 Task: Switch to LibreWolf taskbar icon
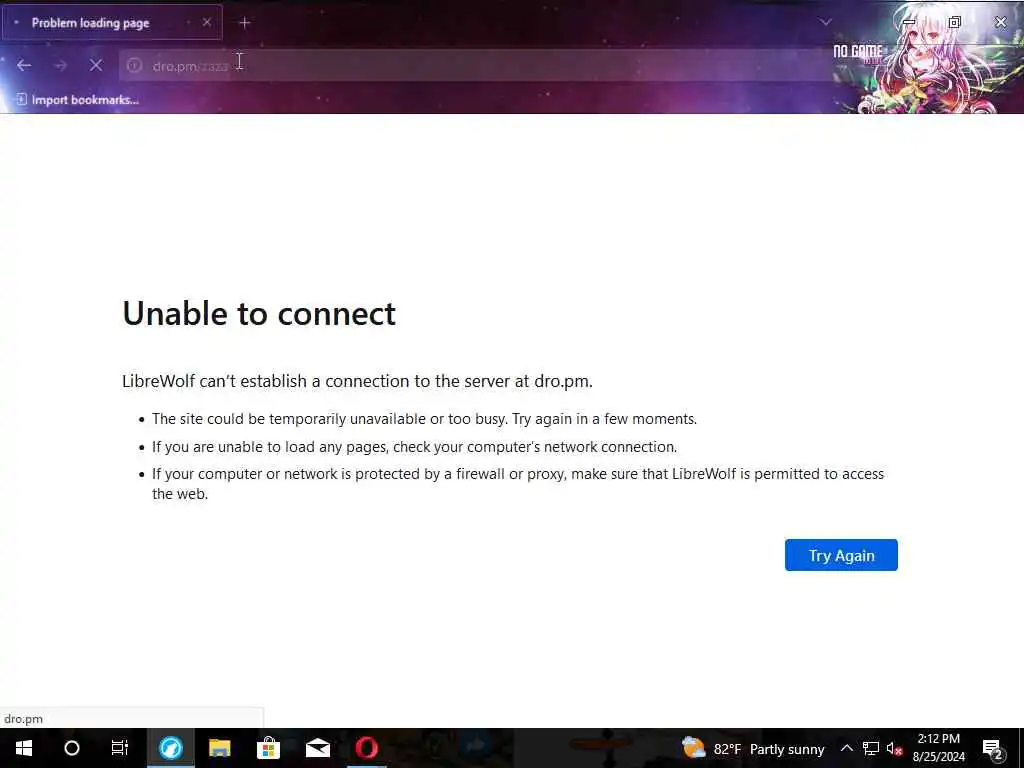(x=170, y=748)
